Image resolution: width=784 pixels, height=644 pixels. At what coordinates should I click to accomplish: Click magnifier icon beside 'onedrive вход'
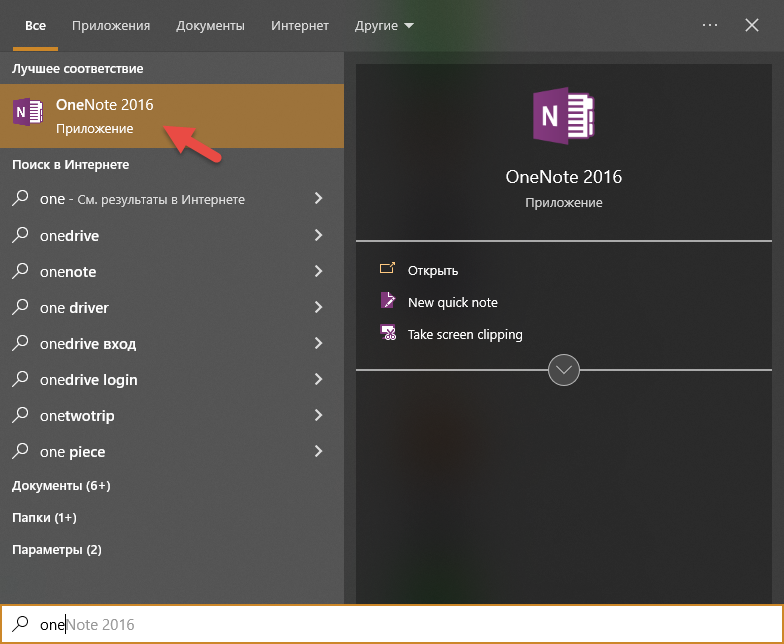coord(20,342)
